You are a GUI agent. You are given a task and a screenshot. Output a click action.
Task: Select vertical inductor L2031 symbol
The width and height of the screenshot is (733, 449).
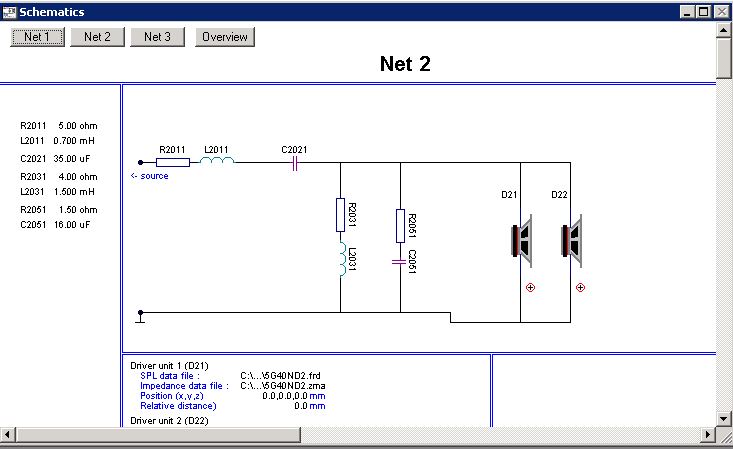(342, 259)
